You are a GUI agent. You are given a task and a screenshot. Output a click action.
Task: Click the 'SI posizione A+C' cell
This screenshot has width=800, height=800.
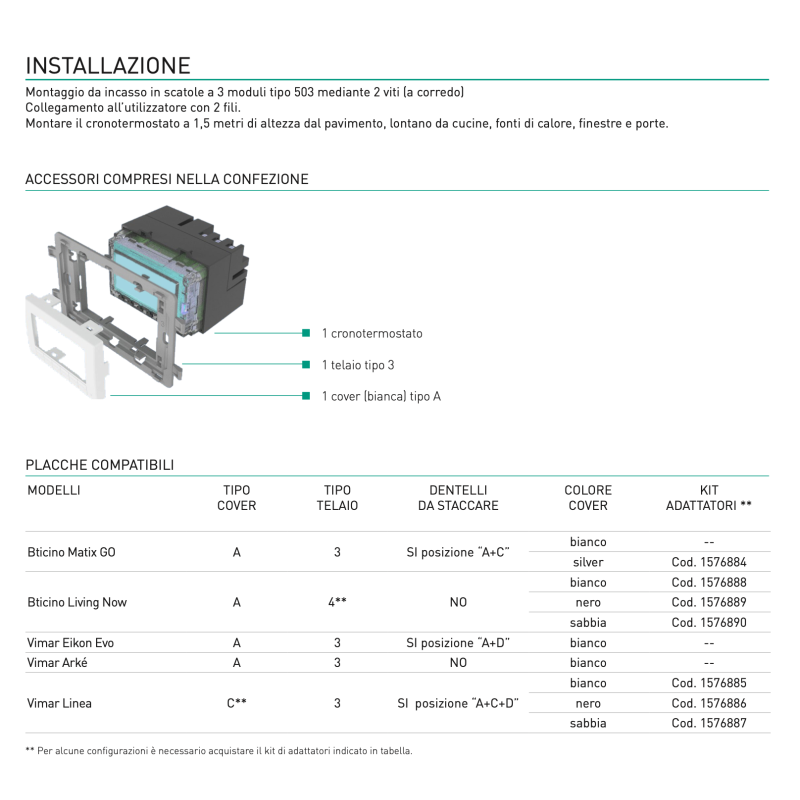click(x=458, y=552)
